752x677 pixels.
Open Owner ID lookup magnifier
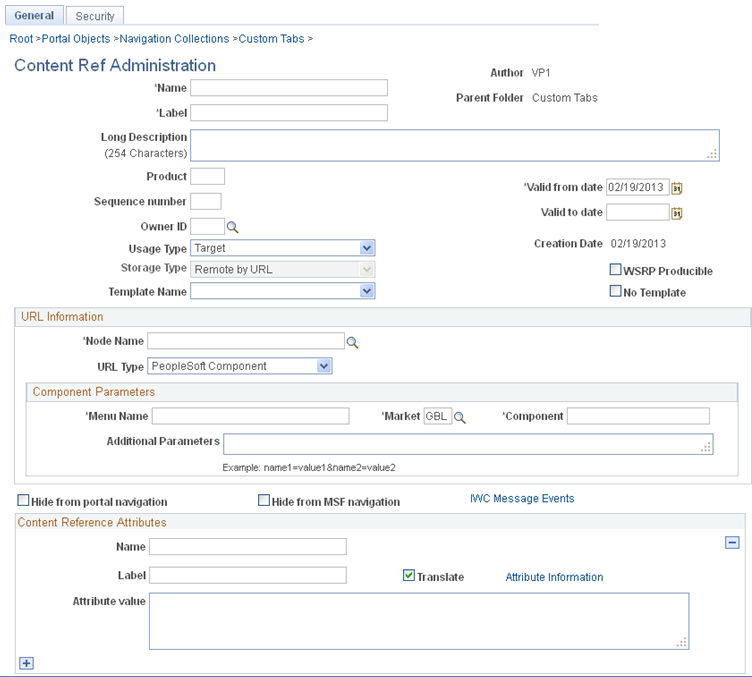click(x=233, y=227)
